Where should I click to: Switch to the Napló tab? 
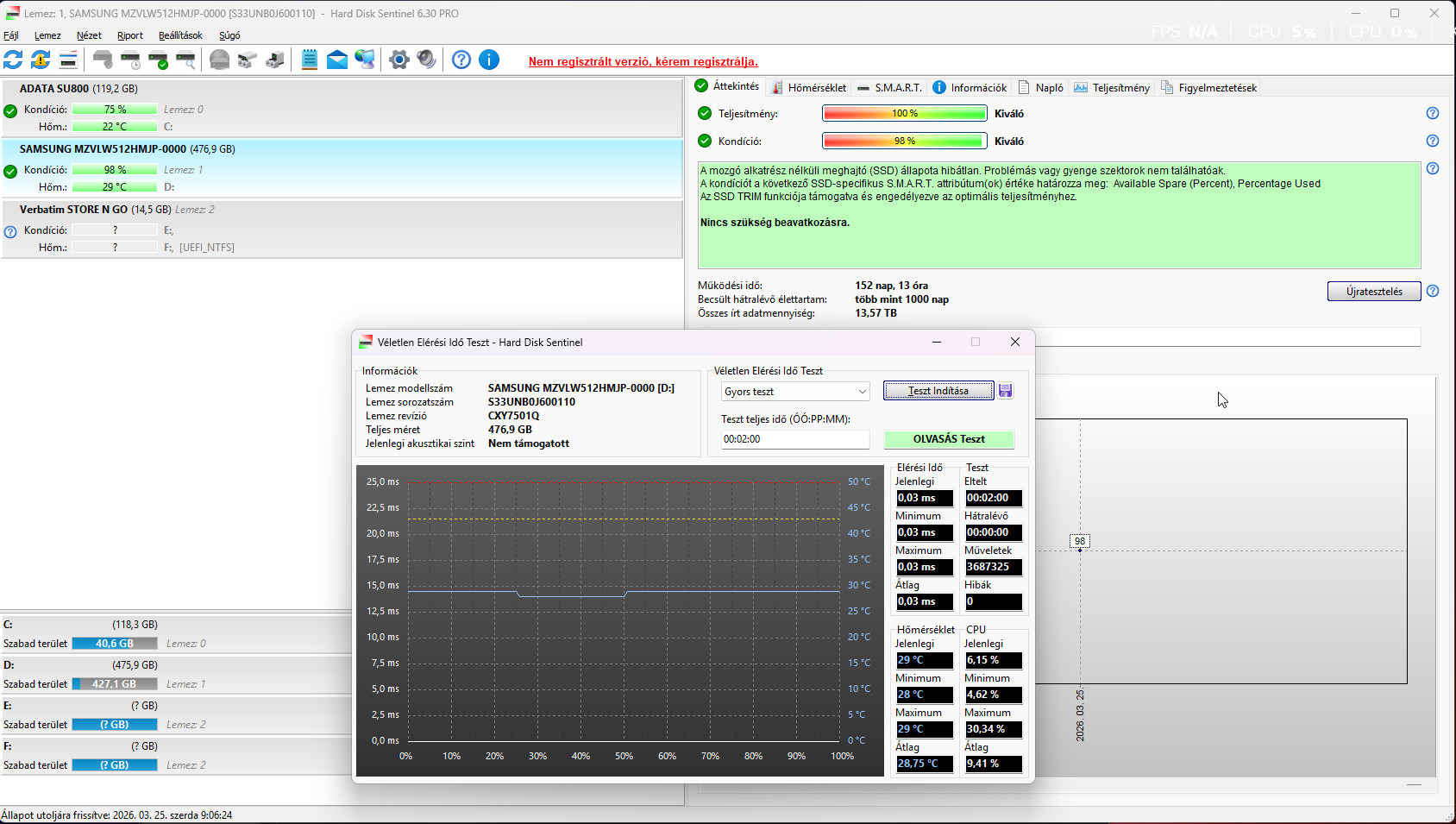point(1040,87)
